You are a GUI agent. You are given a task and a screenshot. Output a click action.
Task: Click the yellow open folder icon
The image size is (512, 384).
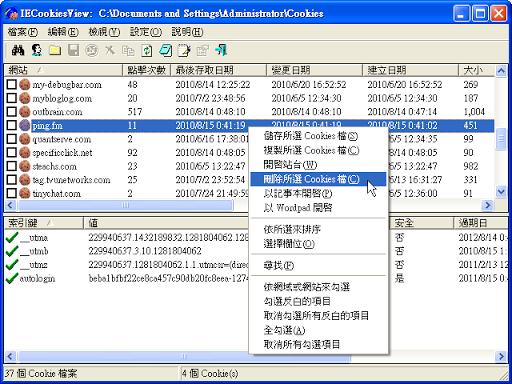click(x=55, y=51)
